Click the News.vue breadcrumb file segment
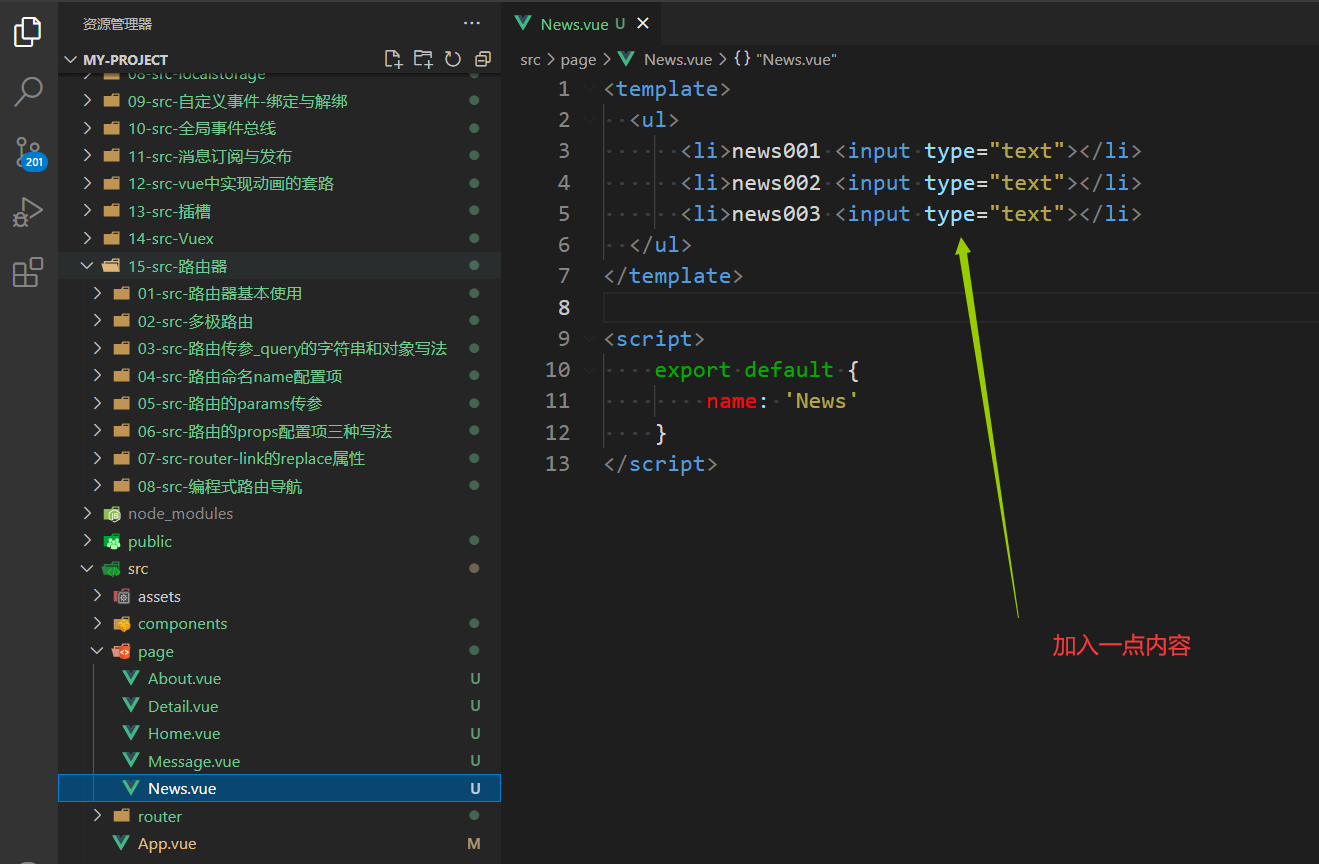 coord(666,59)
